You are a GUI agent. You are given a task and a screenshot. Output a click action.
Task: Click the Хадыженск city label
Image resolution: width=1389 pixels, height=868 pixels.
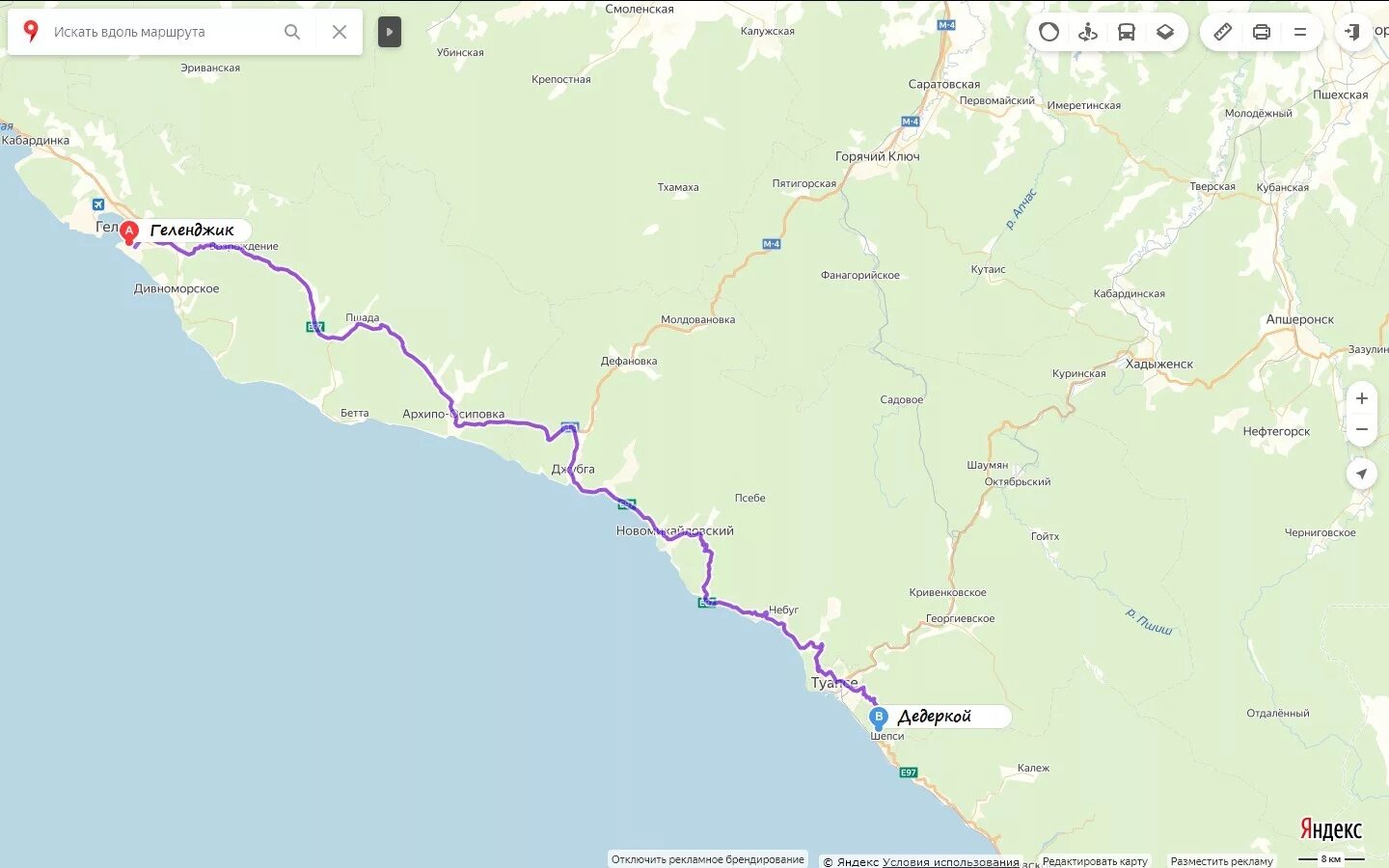click(x=1159, y=365)
